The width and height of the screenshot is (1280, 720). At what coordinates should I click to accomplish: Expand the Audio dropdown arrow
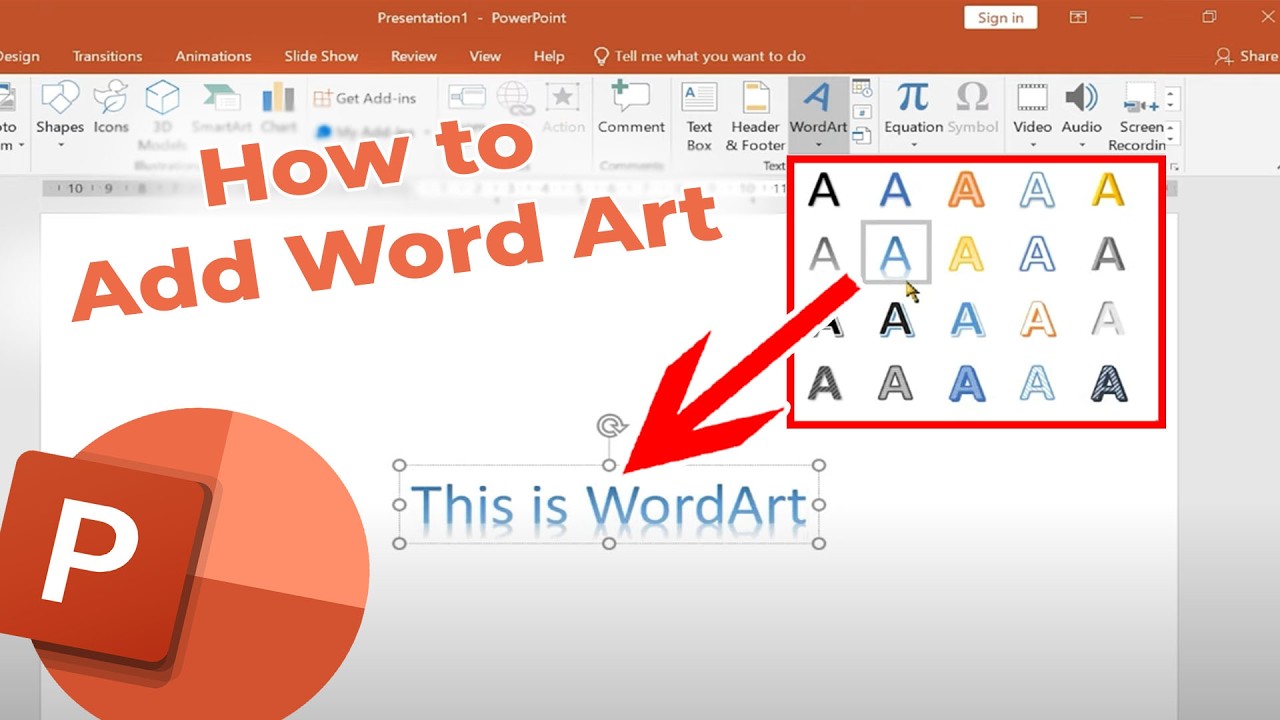[x=1081, y=146]
